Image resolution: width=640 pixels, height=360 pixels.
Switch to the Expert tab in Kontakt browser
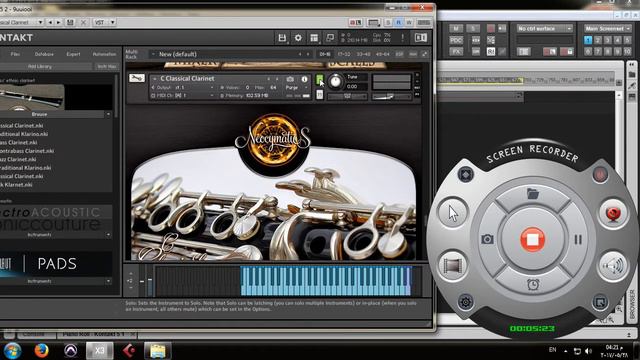pos(73,54)
